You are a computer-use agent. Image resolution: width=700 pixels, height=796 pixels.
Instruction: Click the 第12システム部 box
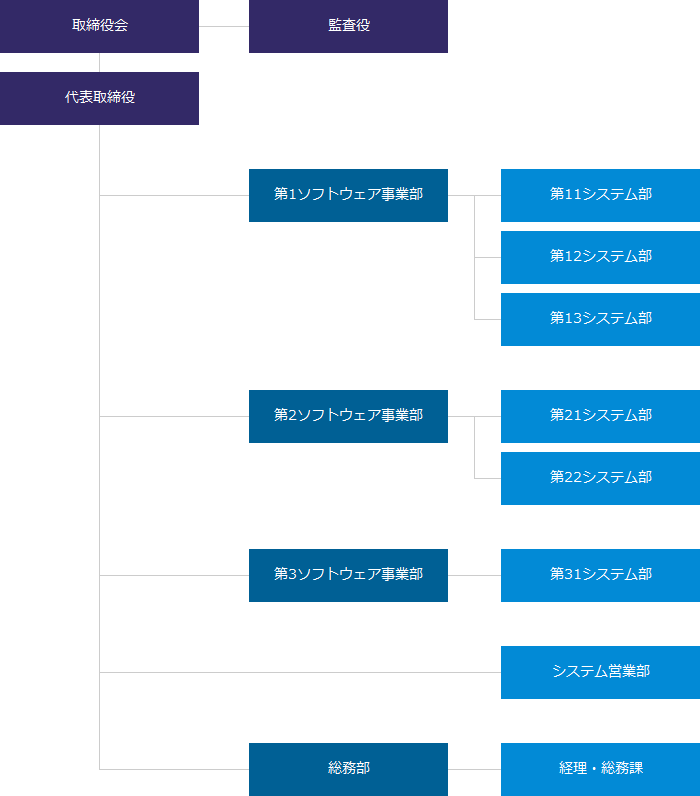coord(601,257)
